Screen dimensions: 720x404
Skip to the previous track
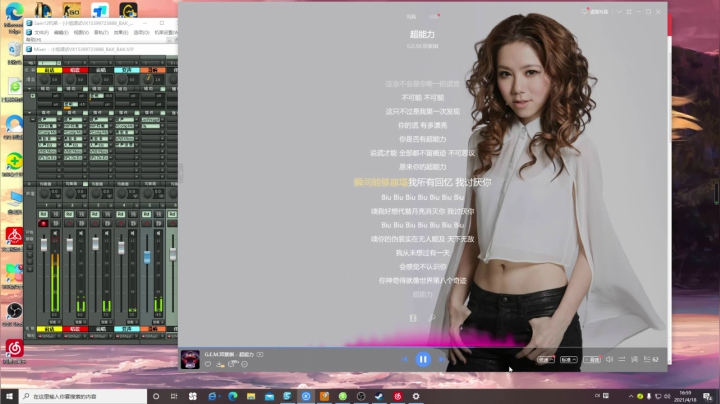(x=405, y=359)
